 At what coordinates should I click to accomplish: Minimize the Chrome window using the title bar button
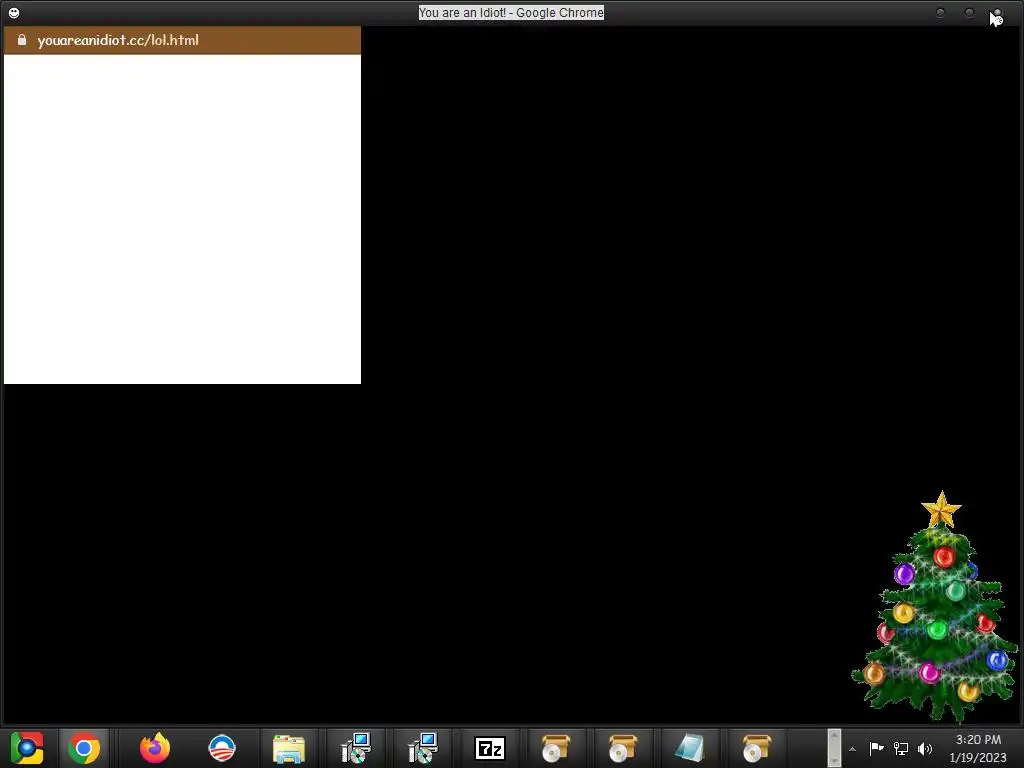[940, 12]
